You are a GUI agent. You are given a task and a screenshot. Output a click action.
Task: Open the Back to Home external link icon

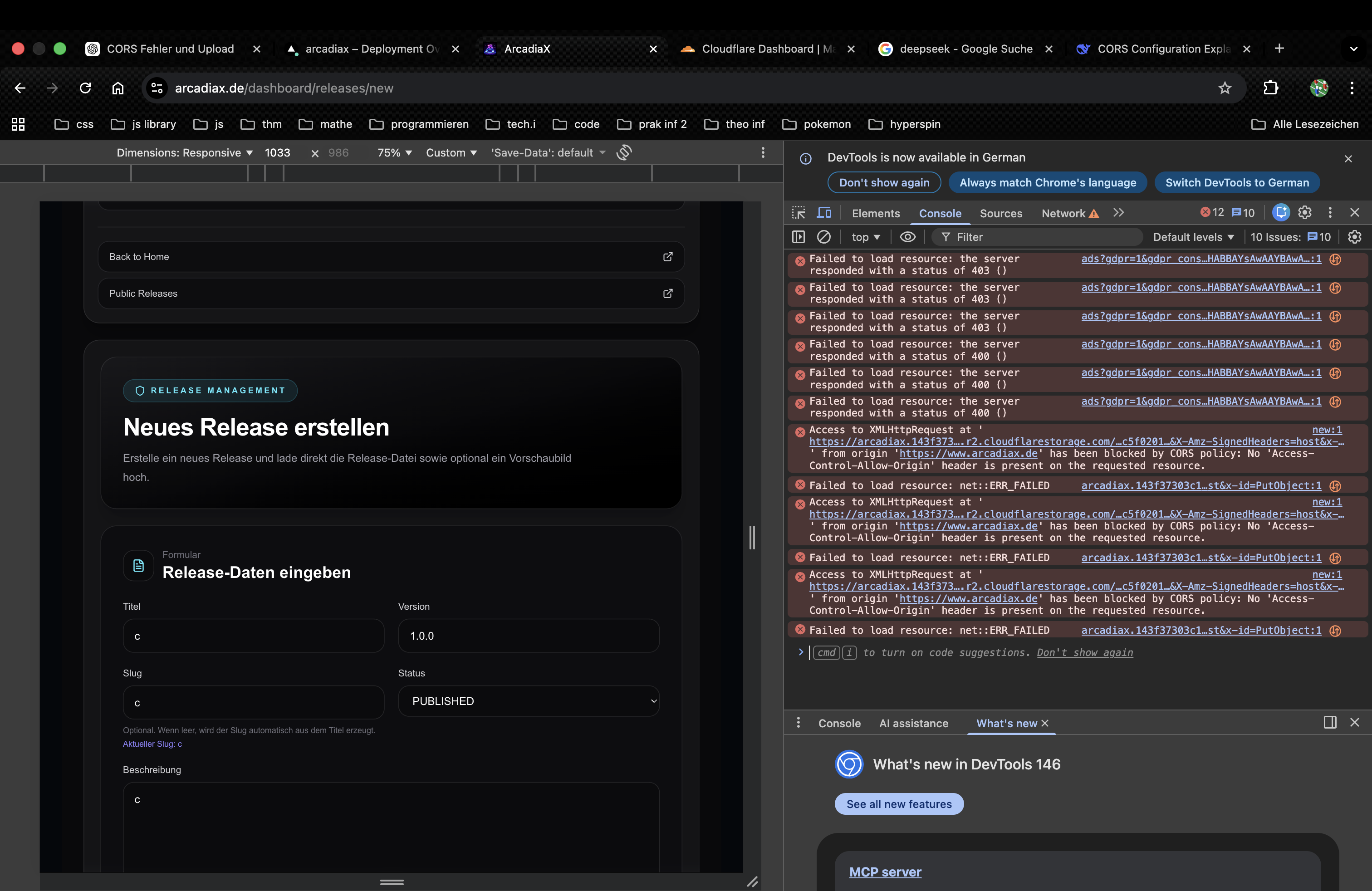667,256
